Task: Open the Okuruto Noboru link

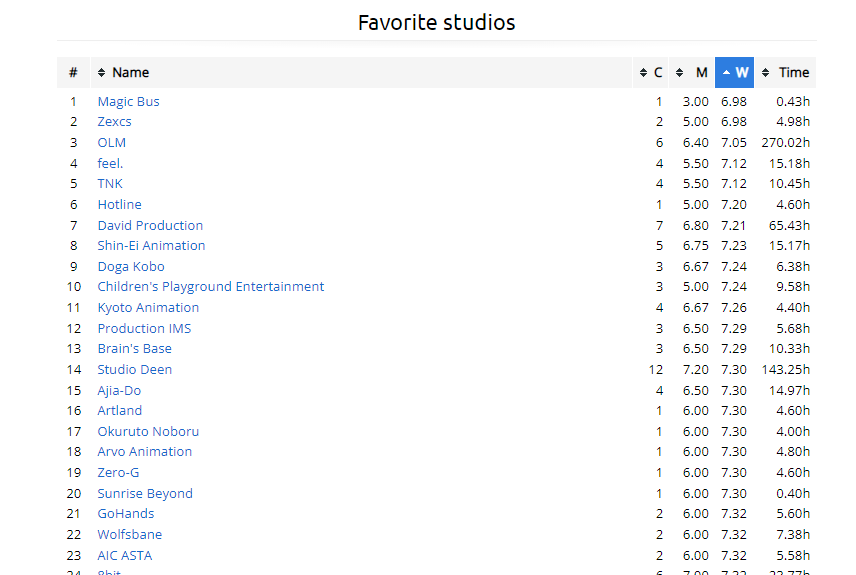Action: point(148,432)
